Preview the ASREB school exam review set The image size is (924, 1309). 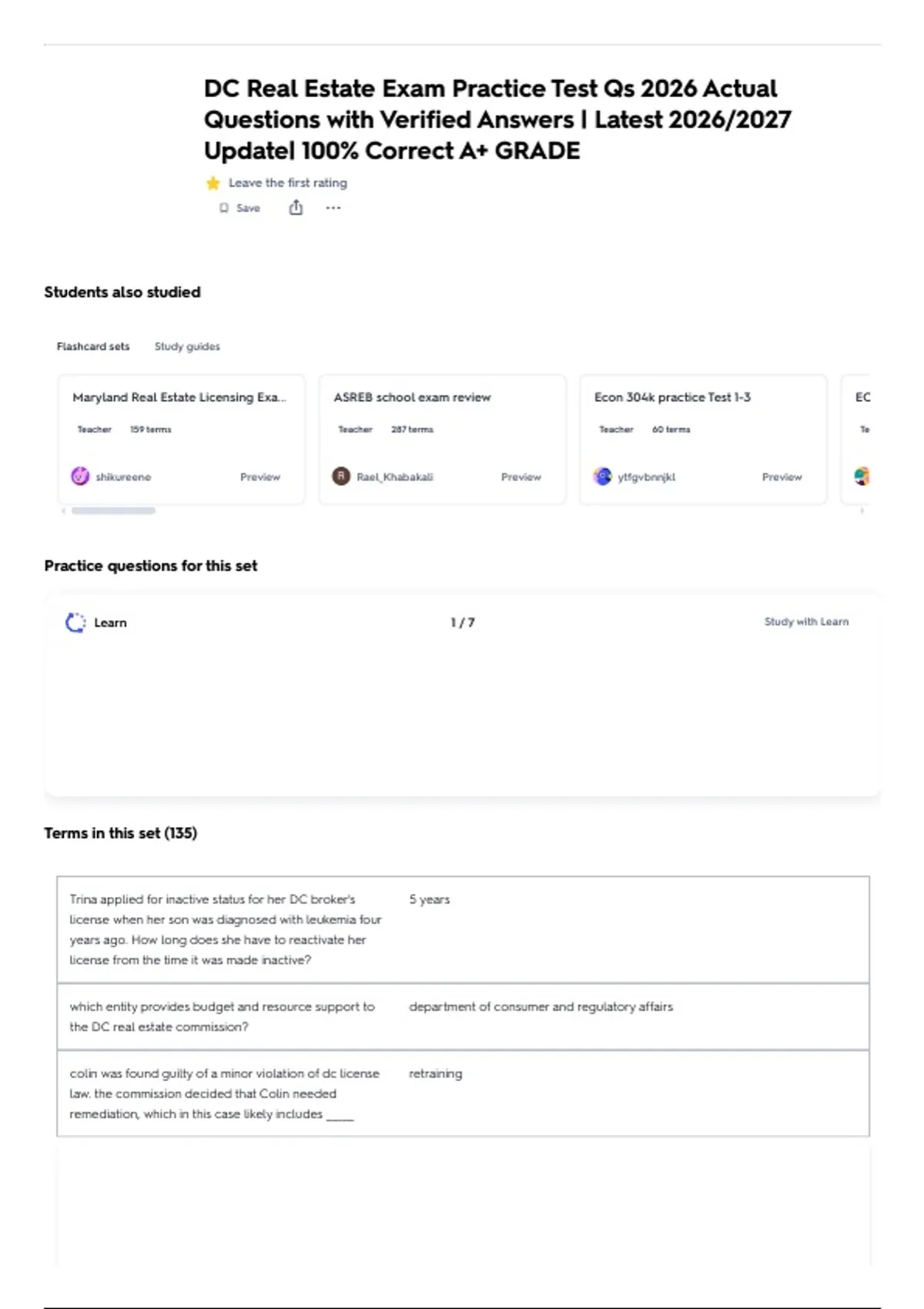coord(521,477)
